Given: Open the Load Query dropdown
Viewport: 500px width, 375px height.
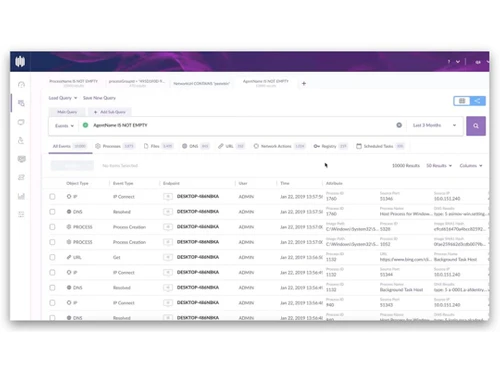Looking at the screenshot, I should [x=63, y=98].
